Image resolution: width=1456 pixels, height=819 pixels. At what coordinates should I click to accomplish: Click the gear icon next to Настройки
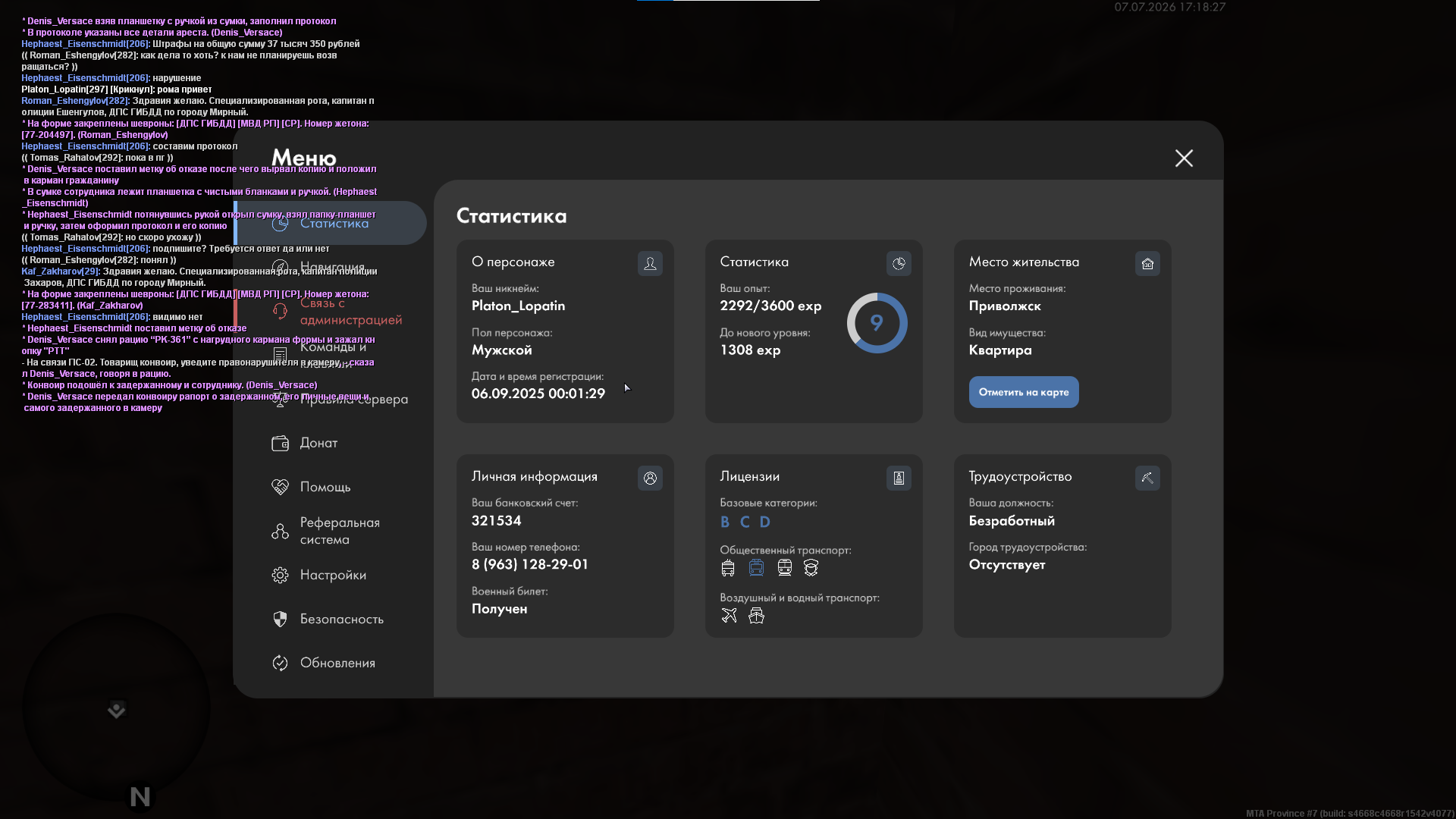280,575
